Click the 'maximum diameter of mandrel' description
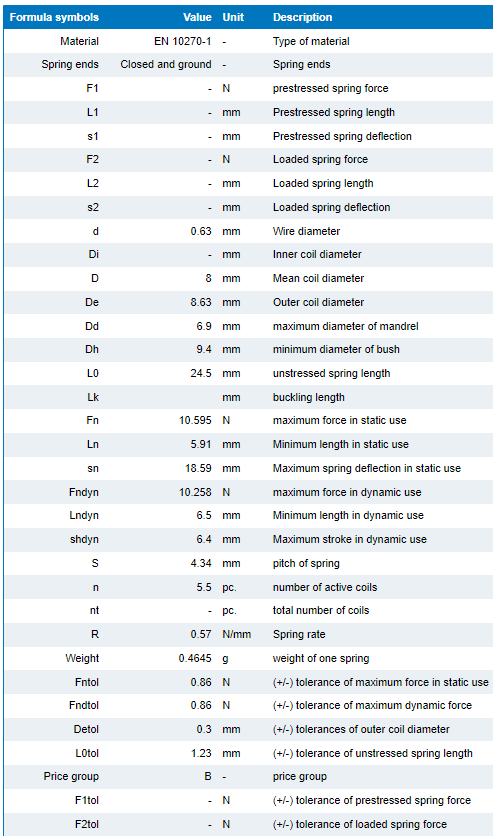The width and height of the screenshot is (493, 836). [345, 326]
